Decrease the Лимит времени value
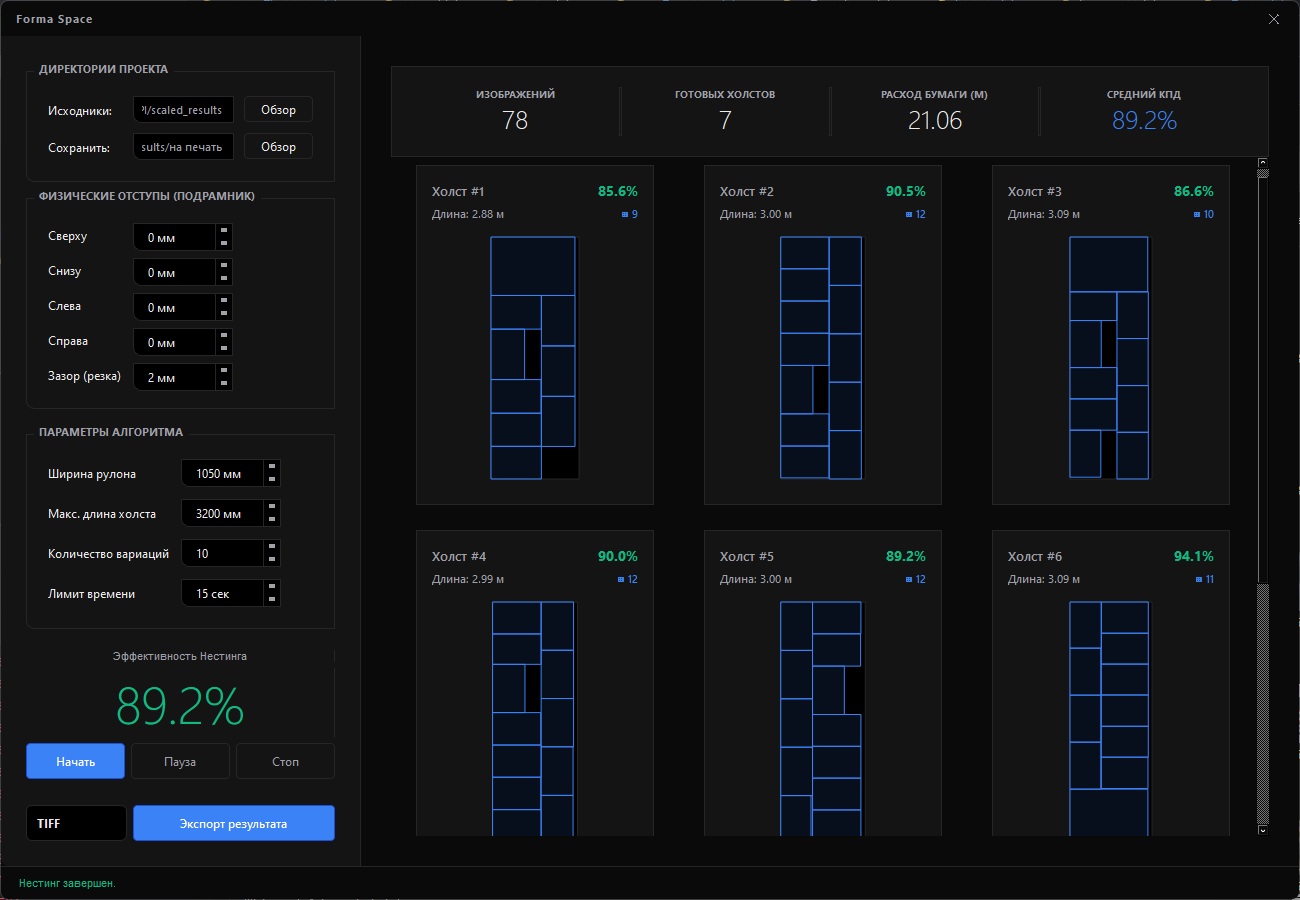Viewport: 1300px width, 900px height. [x=272, y=599]
